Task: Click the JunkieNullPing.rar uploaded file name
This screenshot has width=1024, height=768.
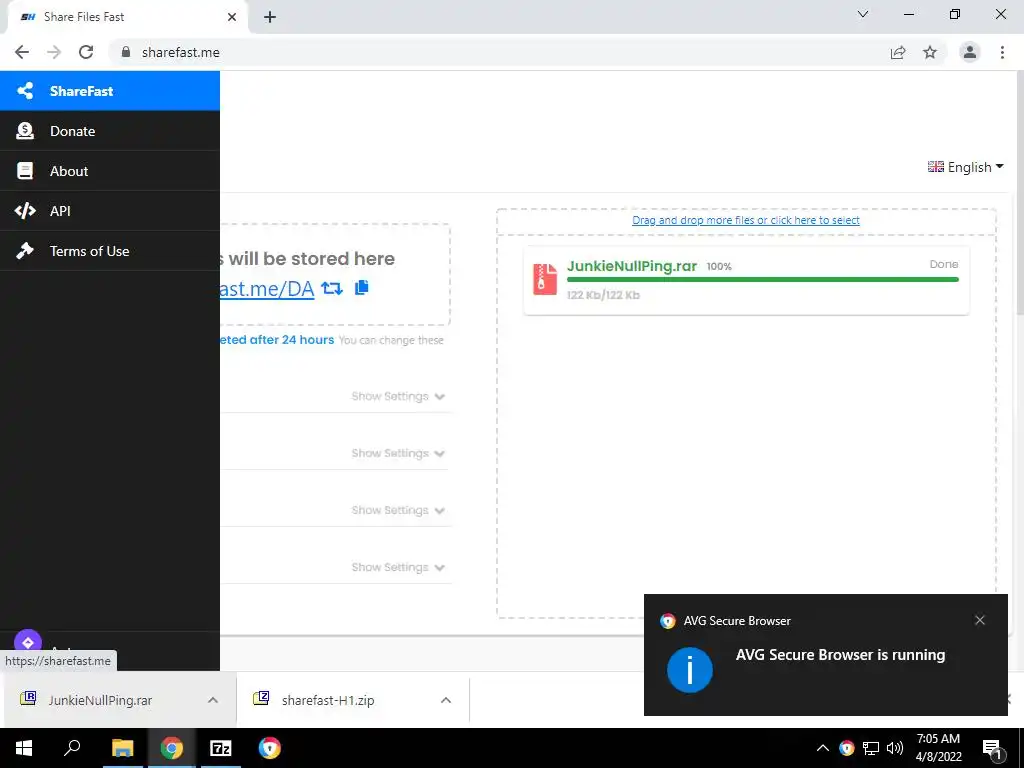Action: tap(632, 266)
